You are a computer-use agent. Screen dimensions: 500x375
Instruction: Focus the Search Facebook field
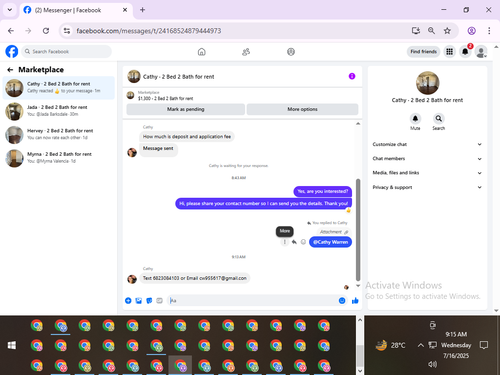(67, 52)
